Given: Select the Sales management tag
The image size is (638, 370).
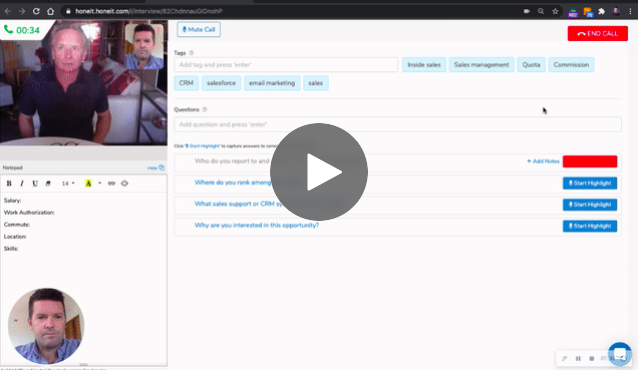Looking at the screenshot, I should pos(481,65).
